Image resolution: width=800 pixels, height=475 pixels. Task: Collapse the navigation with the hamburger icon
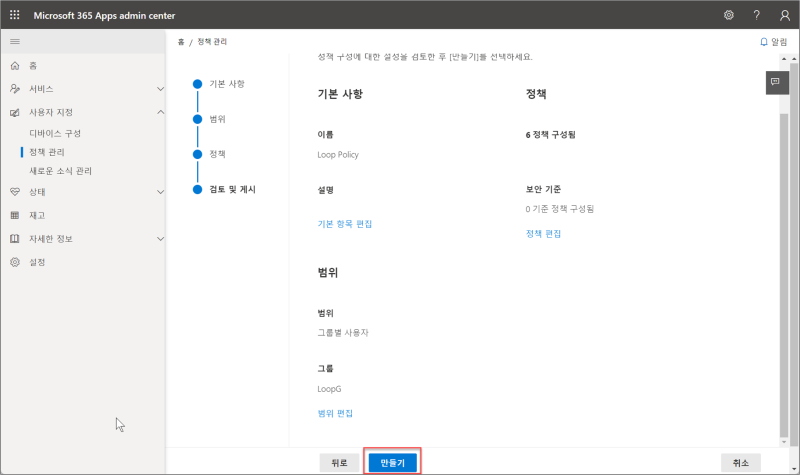pyautogui.click(x=15, y=41)
